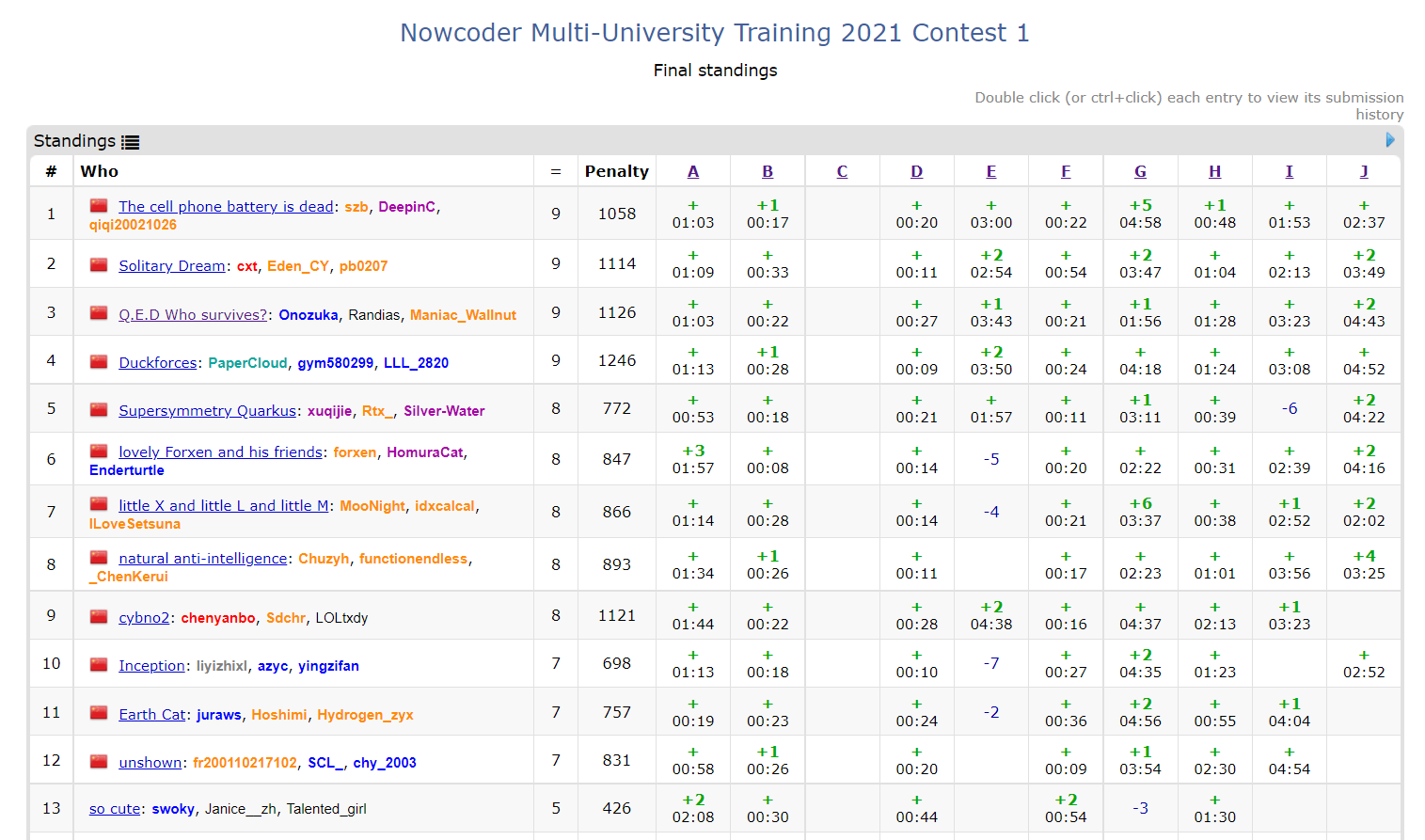Click the flag icon beside cybno2 team
This screenshot has width=1425, height=840.
[99, 617]
